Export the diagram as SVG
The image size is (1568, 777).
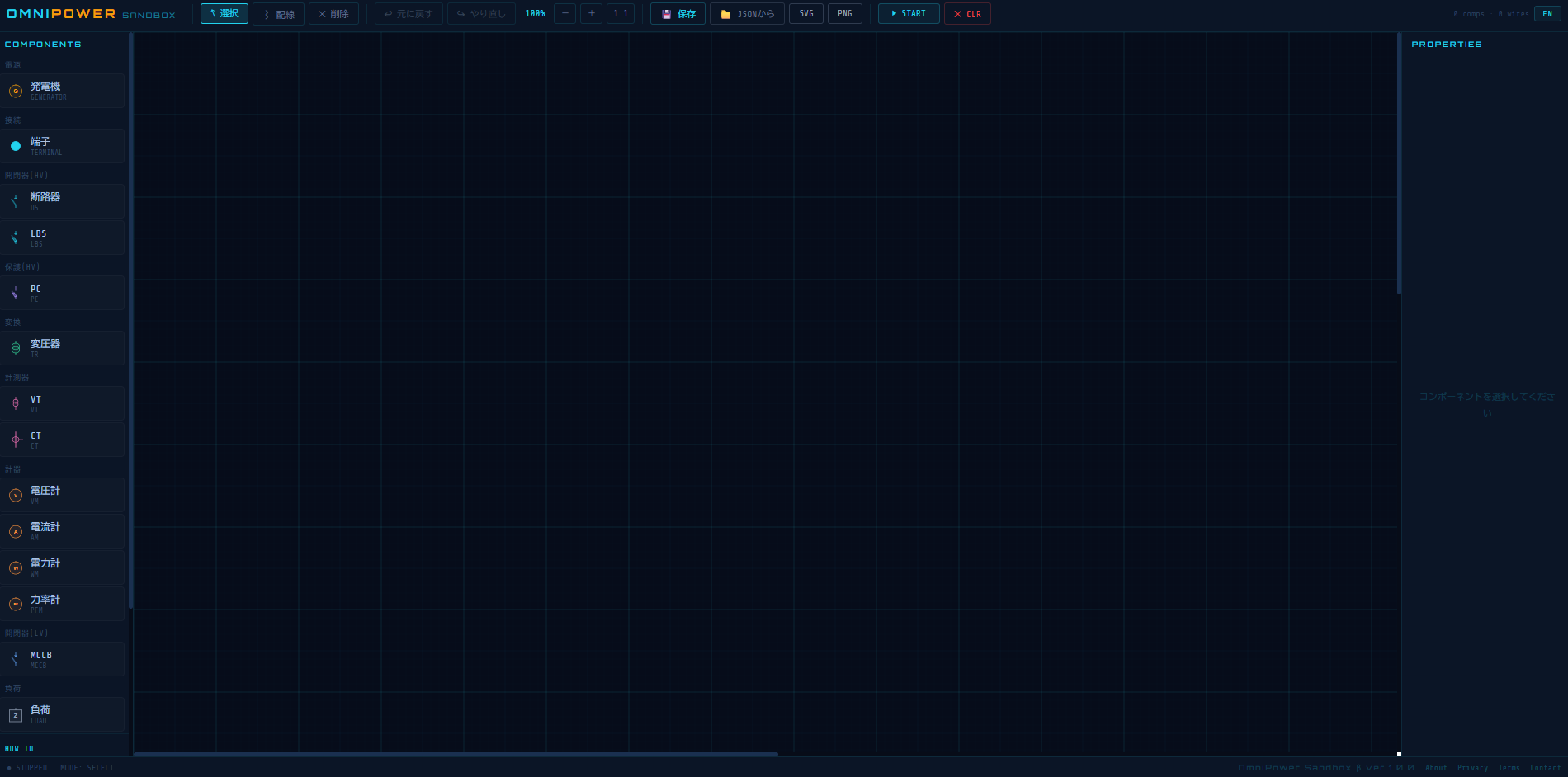pos(806,14)
